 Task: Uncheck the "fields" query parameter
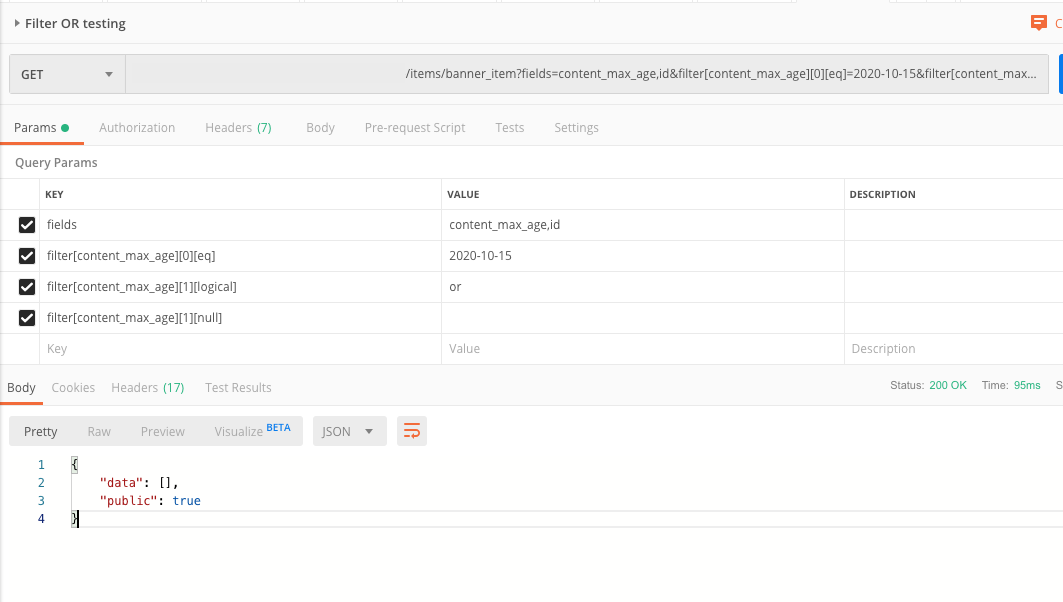[26, 224]
